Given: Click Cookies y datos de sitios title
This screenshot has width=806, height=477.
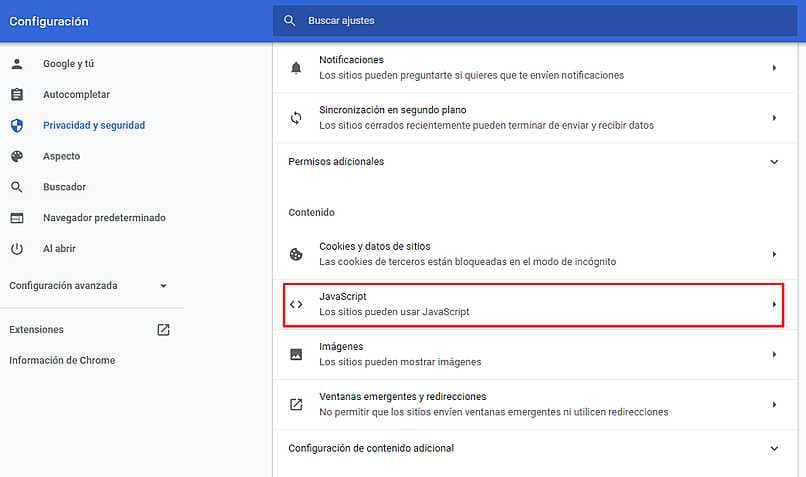Looking at the screenshot, I should 375,246.
